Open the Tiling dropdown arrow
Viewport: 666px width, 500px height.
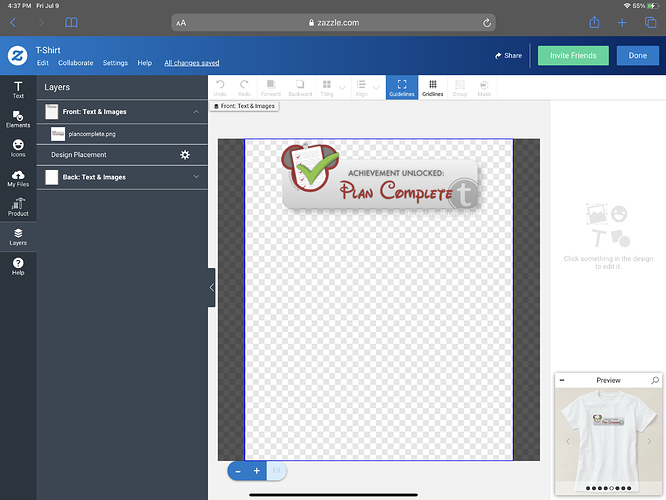pyautogui.click(x=342, y=88)
